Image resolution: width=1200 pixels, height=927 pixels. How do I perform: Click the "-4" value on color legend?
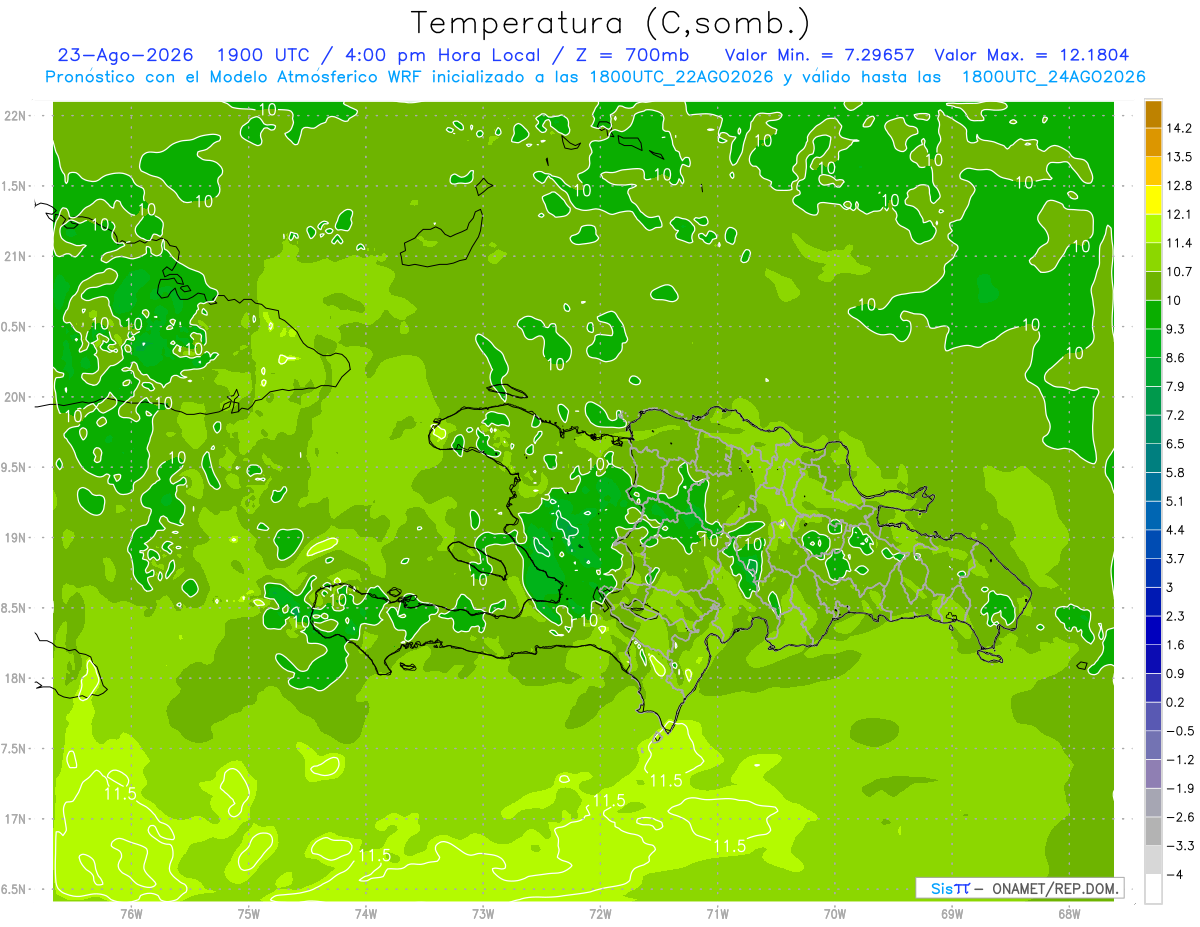(1174, 874)
